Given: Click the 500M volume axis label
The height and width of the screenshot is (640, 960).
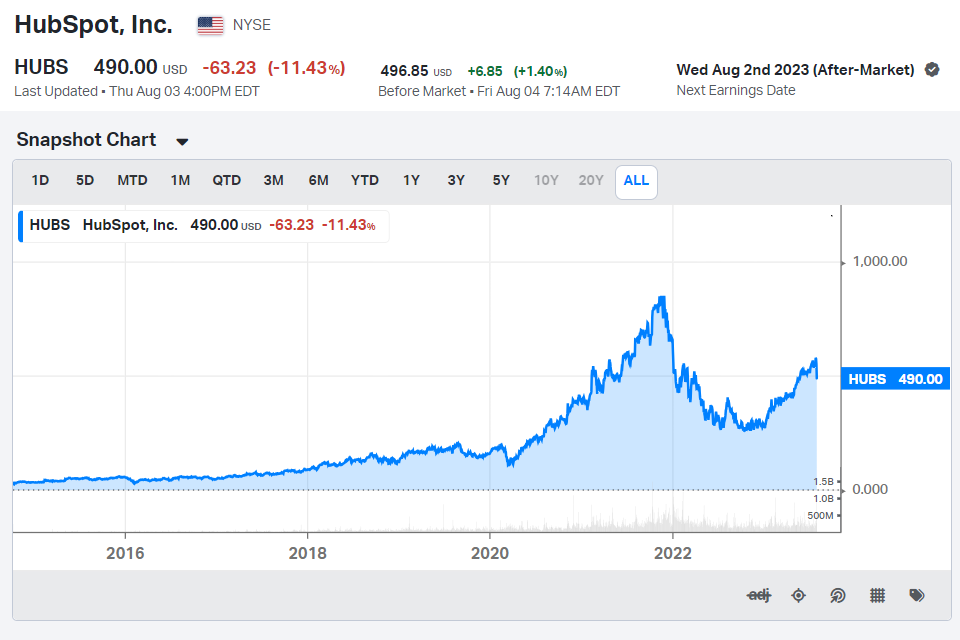Looking at the screenshot, I should pos(820,516).
